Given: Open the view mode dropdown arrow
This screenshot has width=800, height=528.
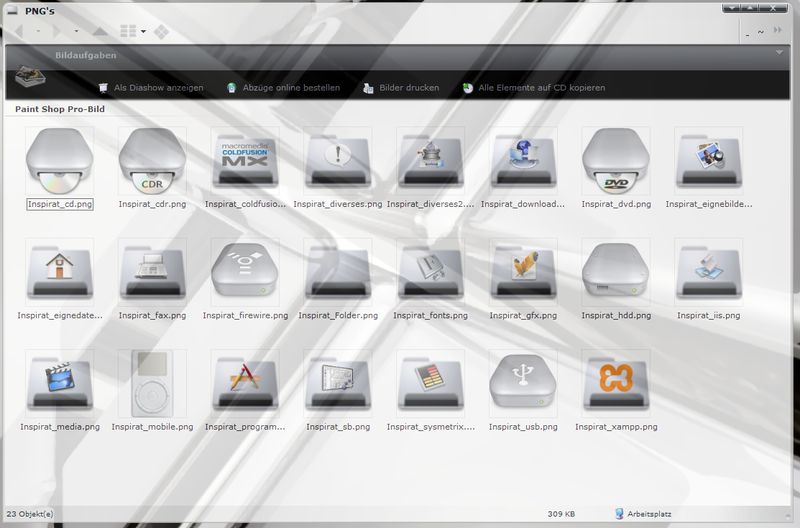Looking at the screenshot, I should 143,32.
